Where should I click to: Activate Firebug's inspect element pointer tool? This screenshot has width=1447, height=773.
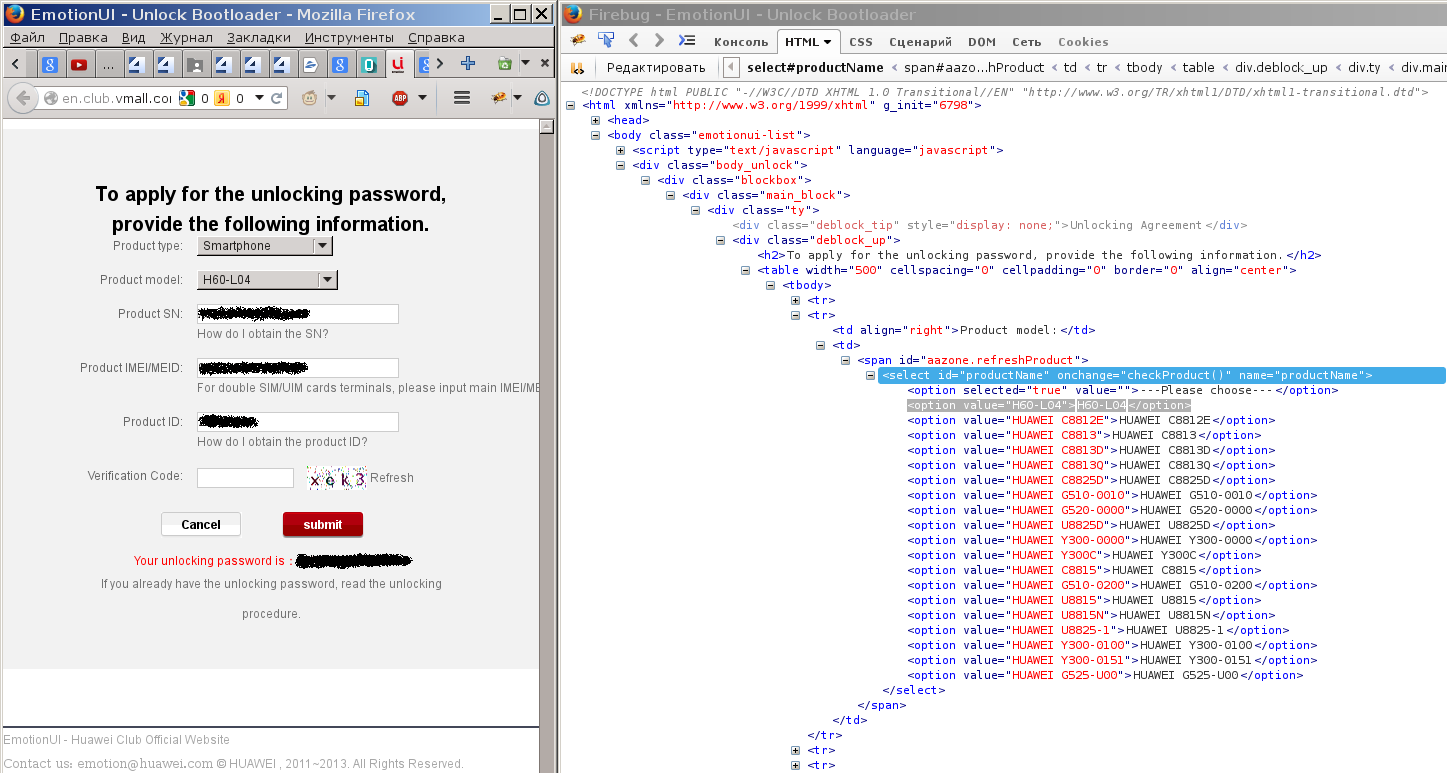[606, 41]
